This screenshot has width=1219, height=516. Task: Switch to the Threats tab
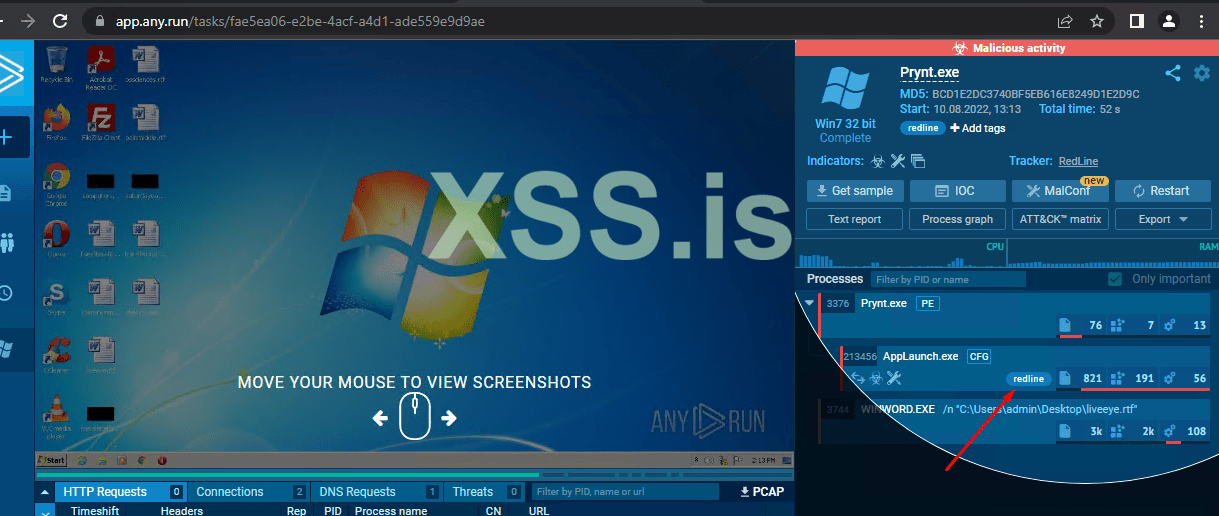[x=486, y=491]
